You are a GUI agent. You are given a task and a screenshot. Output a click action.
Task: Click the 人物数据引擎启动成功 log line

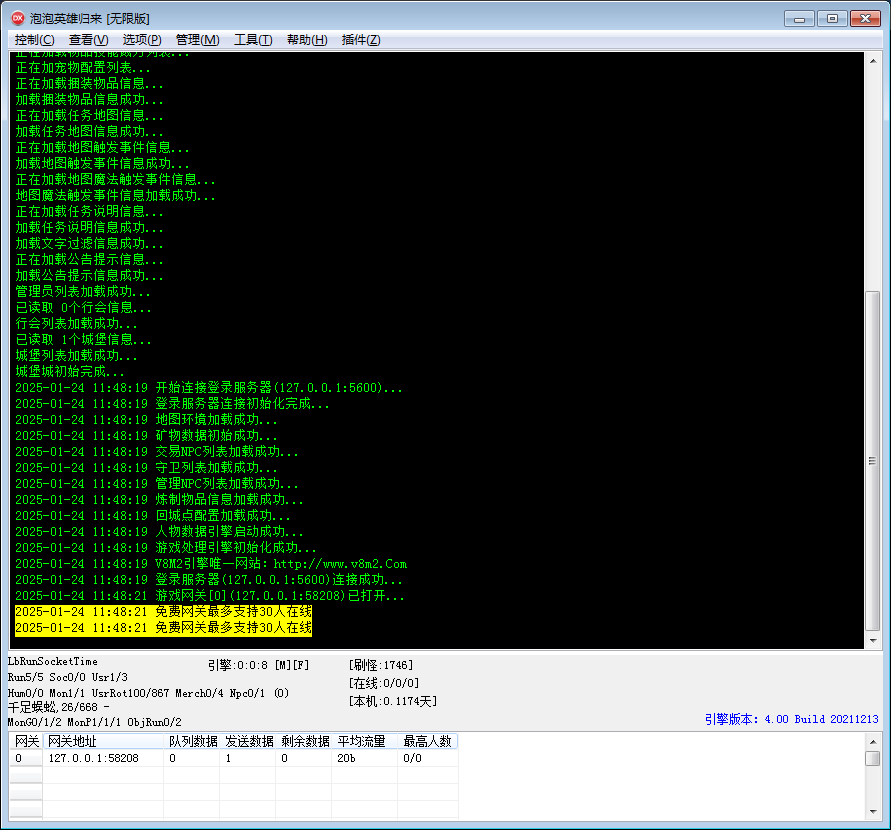point(159,532)
